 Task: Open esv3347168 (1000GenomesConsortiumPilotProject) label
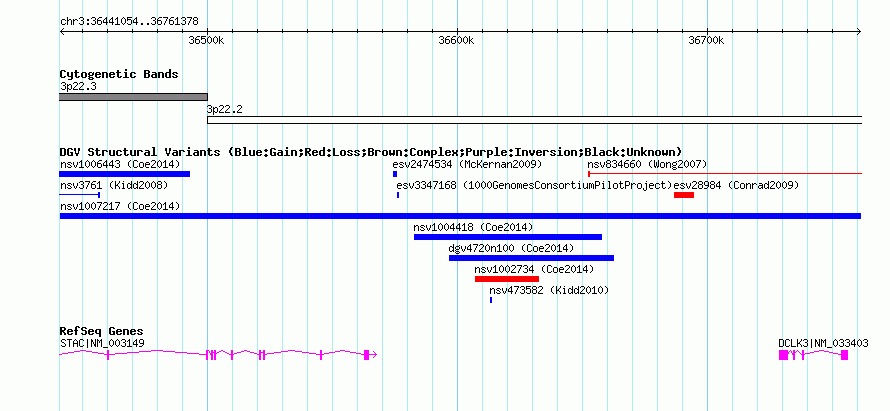[x=534, y=185]
